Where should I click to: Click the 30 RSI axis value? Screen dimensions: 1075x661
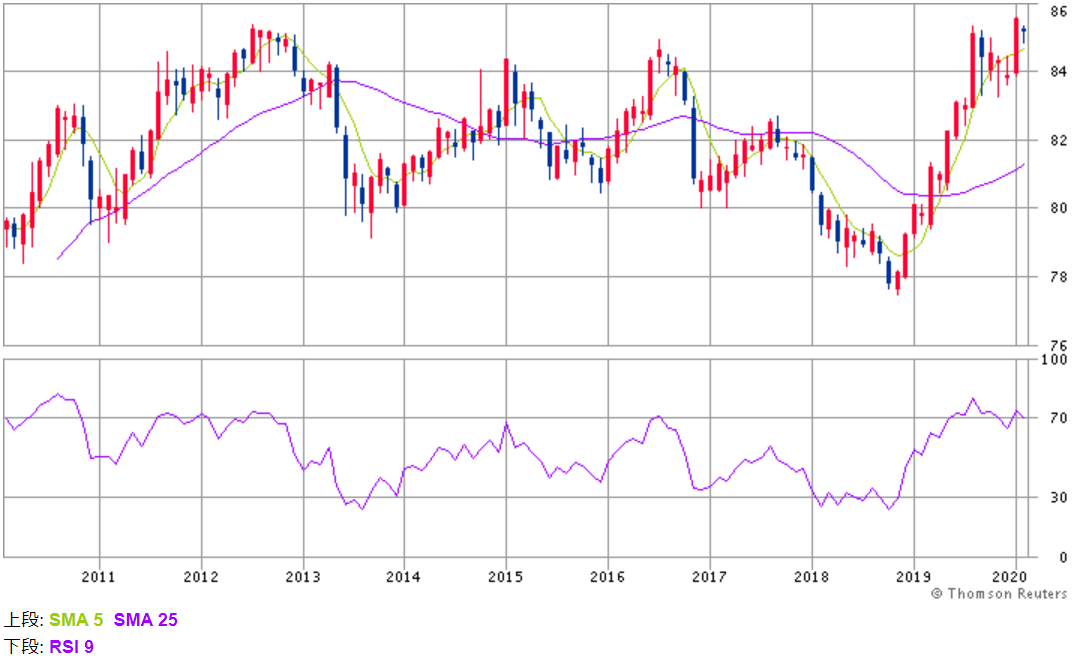tap(1059, 497)
